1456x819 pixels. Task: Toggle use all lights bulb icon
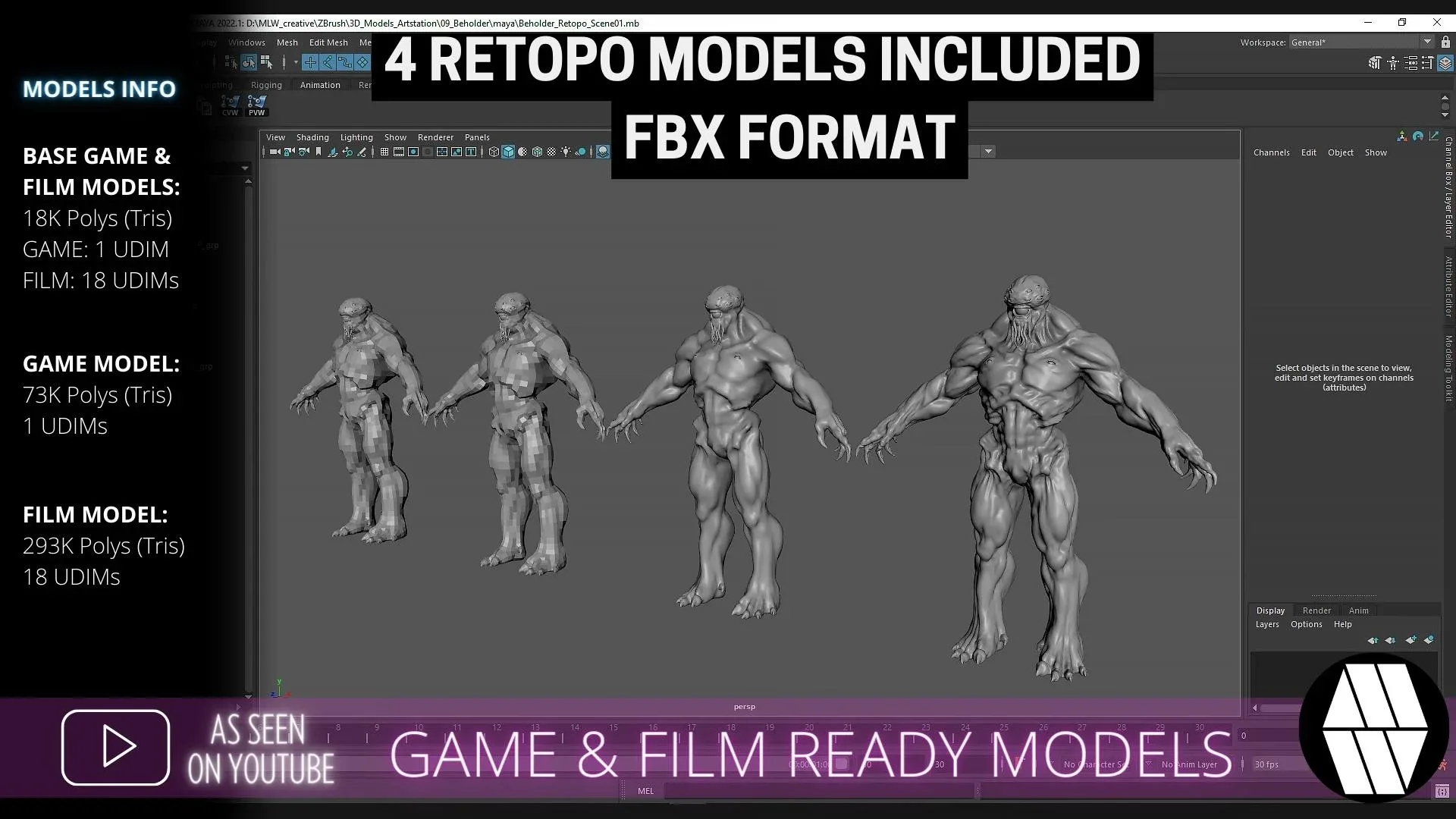tap(566, 152)
